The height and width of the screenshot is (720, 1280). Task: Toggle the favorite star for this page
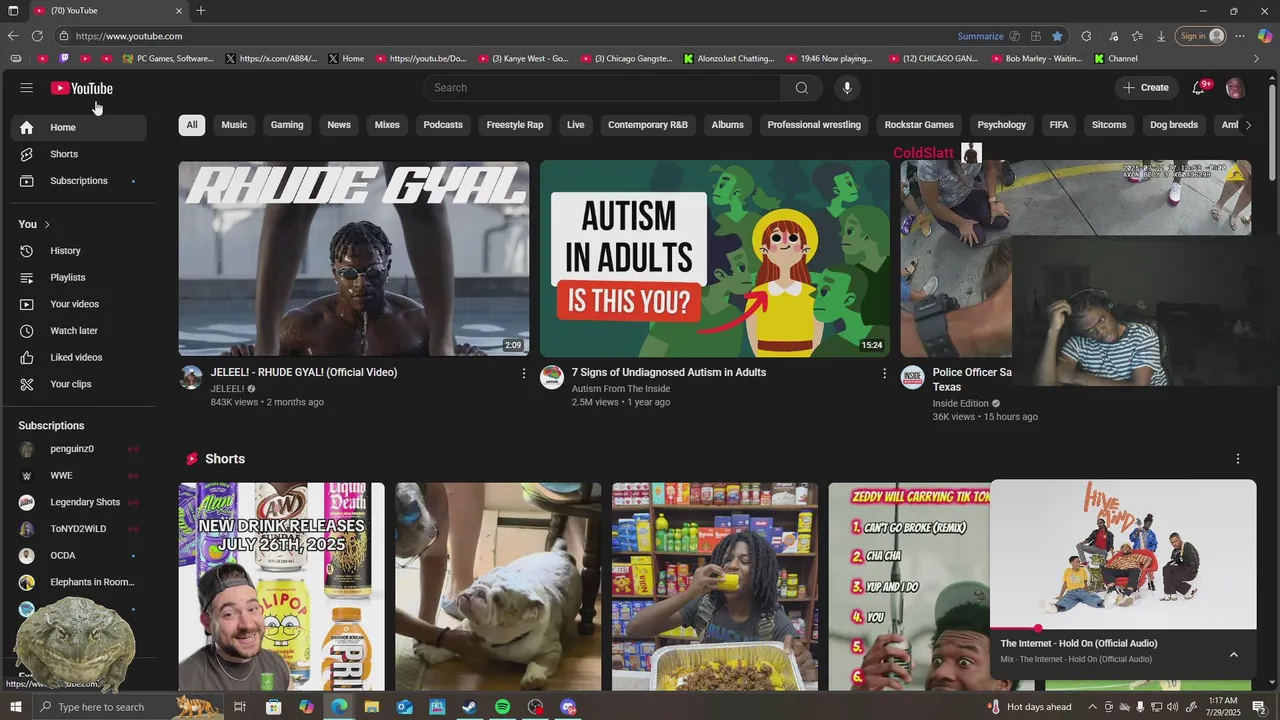(1057, 36)
